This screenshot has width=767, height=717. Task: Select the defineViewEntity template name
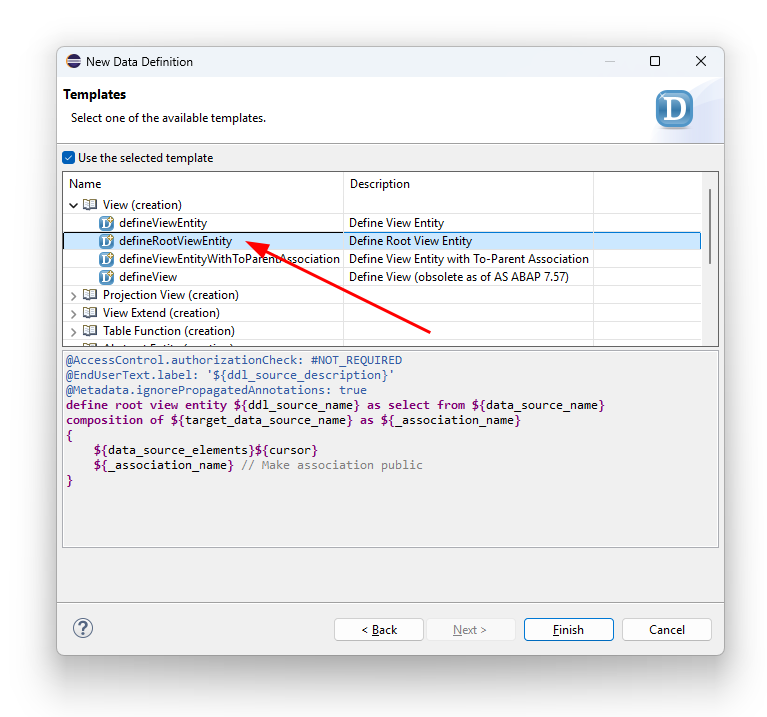click(163, 223)
